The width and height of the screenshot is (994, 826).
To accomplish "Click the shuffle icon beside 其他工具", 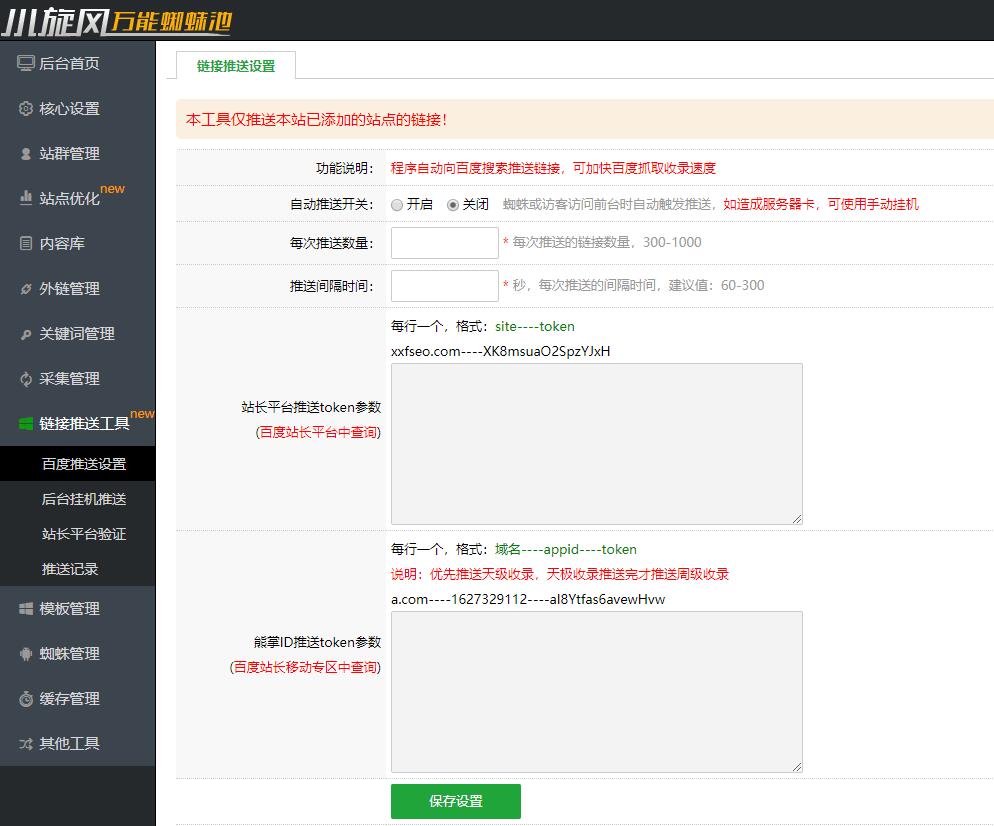I will tap(25, 744).
